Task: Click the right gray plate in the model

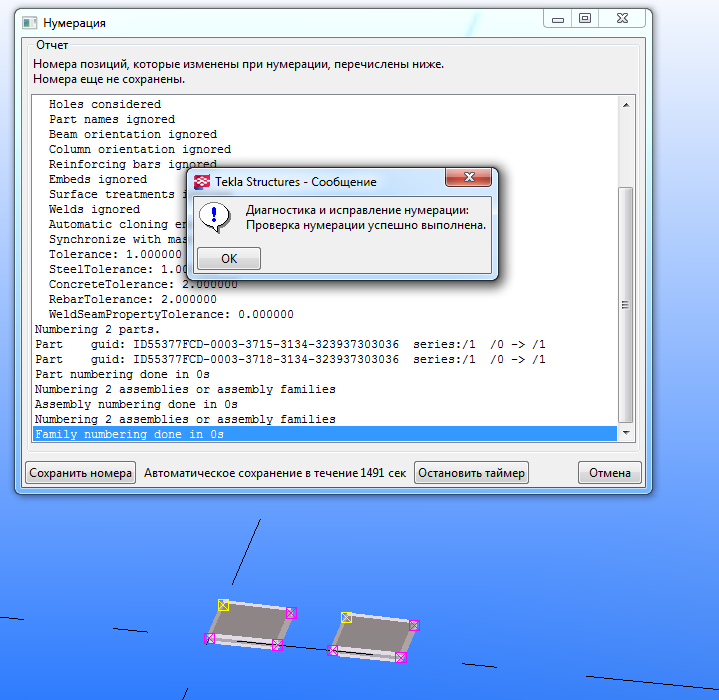Action: click(374, 636)
